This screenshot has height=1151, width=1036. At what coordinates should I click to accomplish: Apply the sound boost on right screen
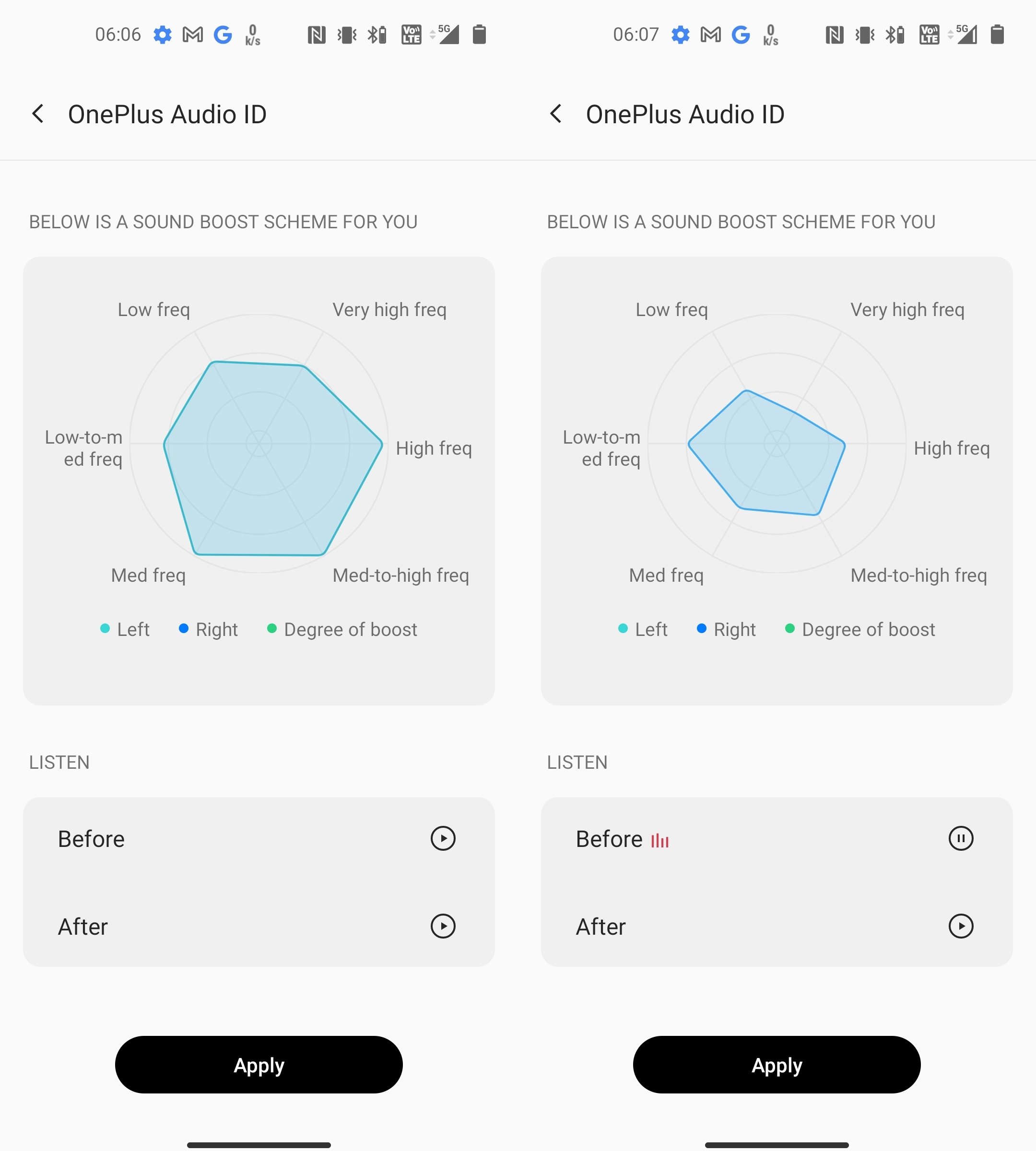777,1065
